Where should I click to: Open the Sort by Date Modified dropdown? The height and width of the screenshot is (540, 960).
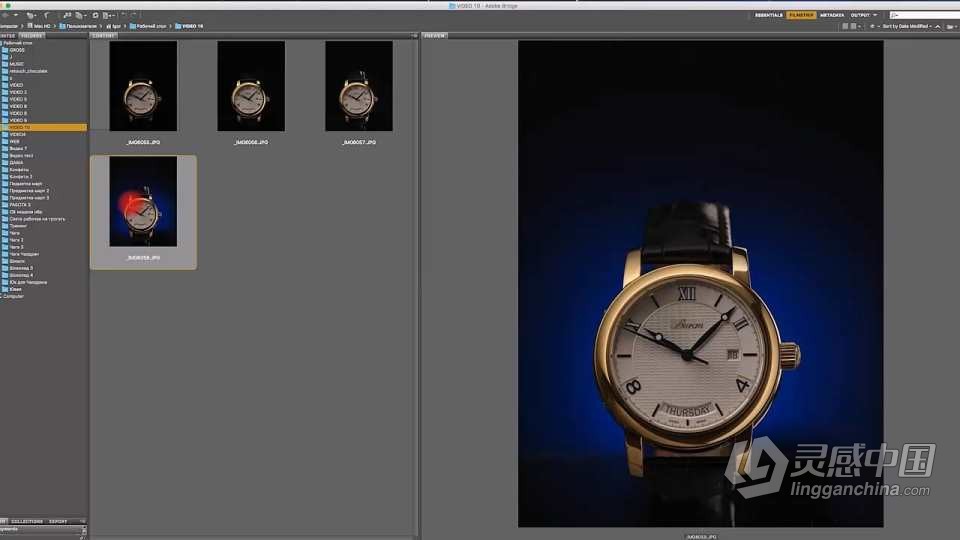click(x=907, y=26)
